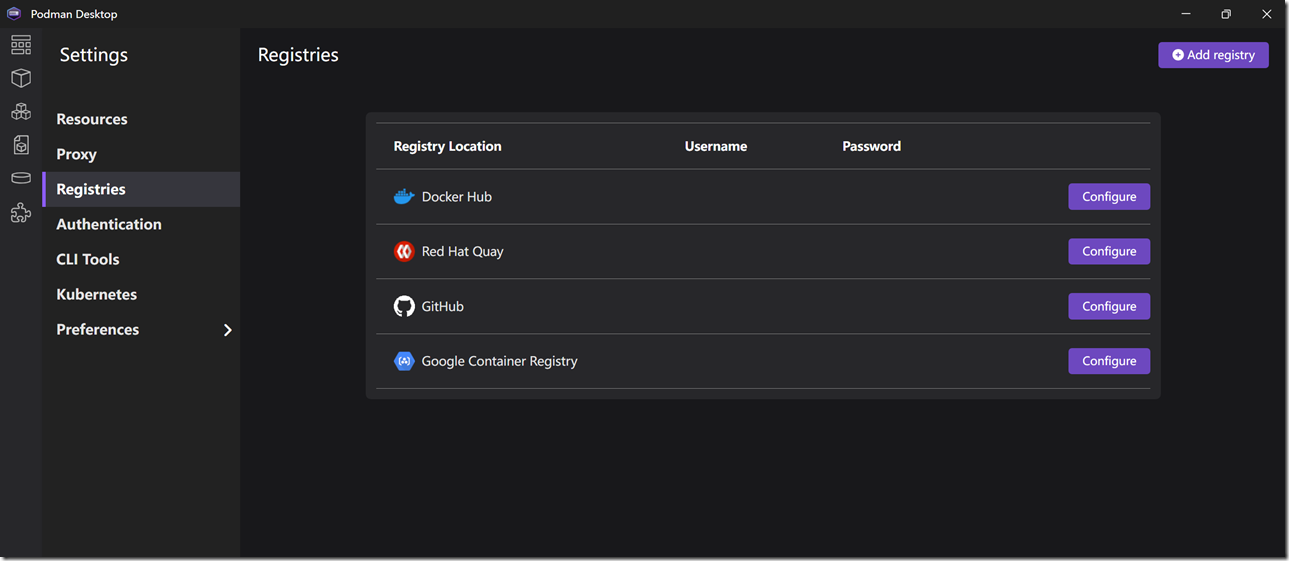Go to the Authentication settings
This screenshot has width=1289, height=561.
[x=109, y=224]
